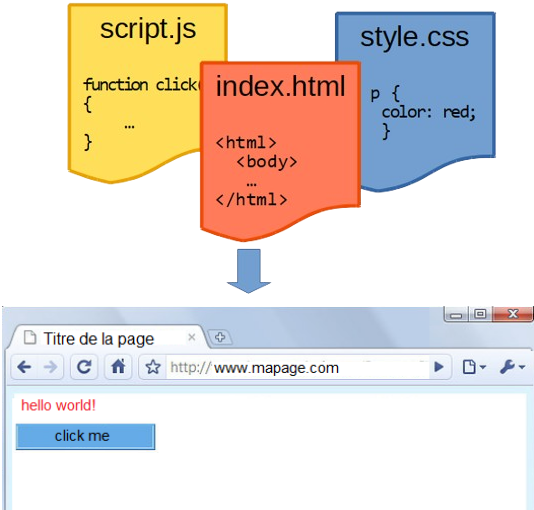The height and width of the screenshot is (510, 534).
Task: Click the '</html>' closing tag text
Action: [x=251, y=200]
